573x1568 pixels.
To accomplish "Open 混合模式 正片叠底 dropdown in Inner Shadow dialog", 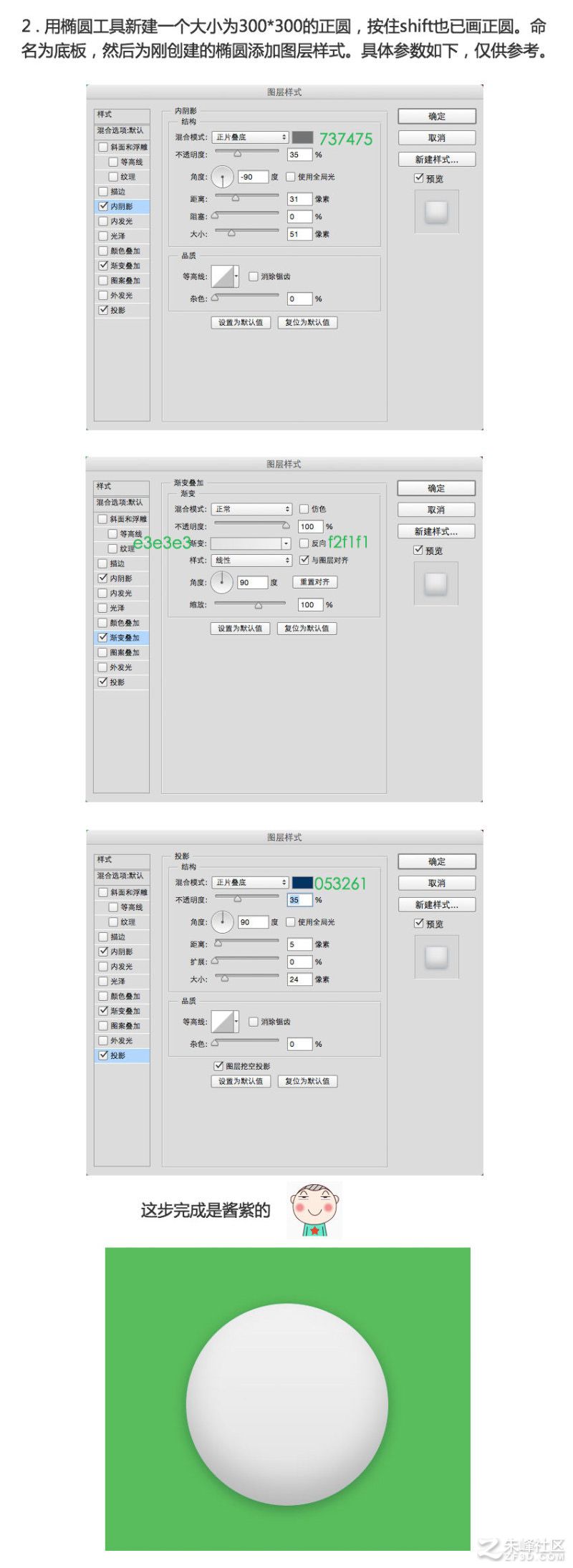I will click(x=250, y=137).
